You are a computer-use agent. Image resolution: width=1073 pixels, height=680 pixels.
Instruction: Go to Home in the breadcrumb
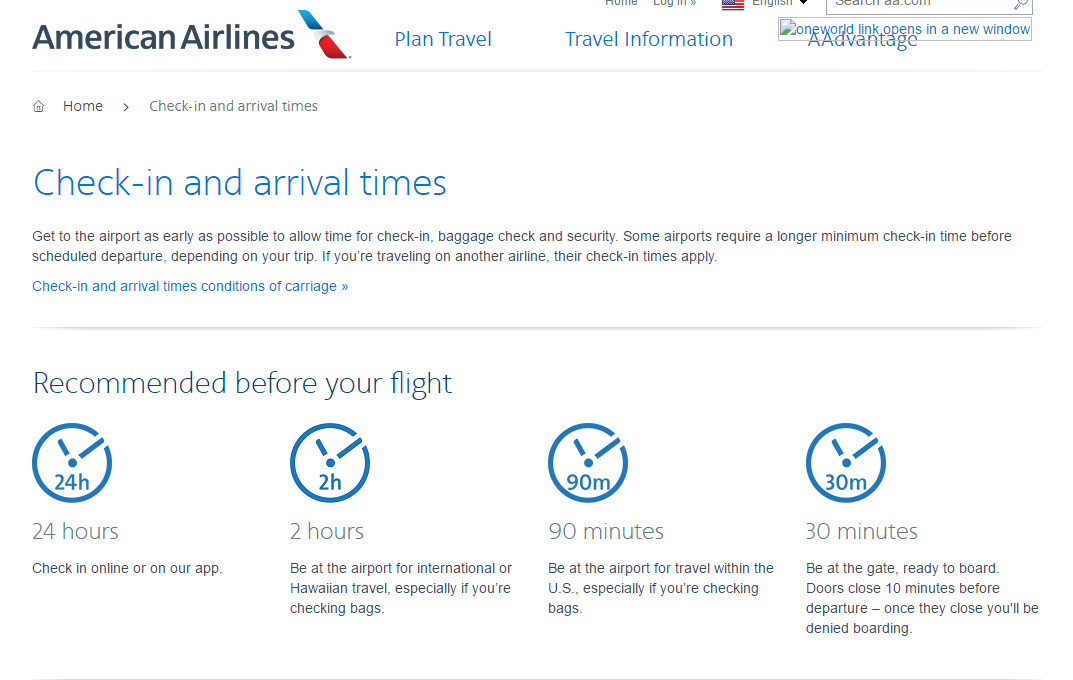click(83, 106)
